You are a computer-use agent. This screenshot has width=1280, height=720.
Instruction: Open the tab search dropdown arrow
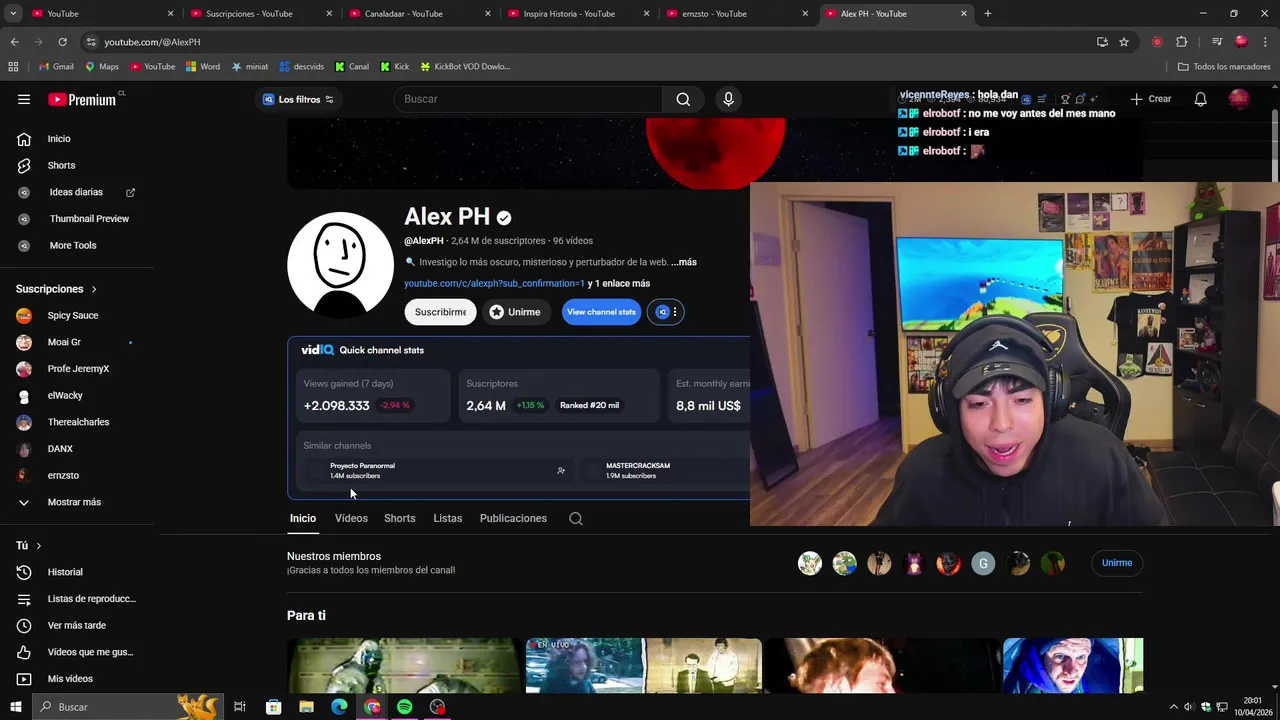(13, 13)
